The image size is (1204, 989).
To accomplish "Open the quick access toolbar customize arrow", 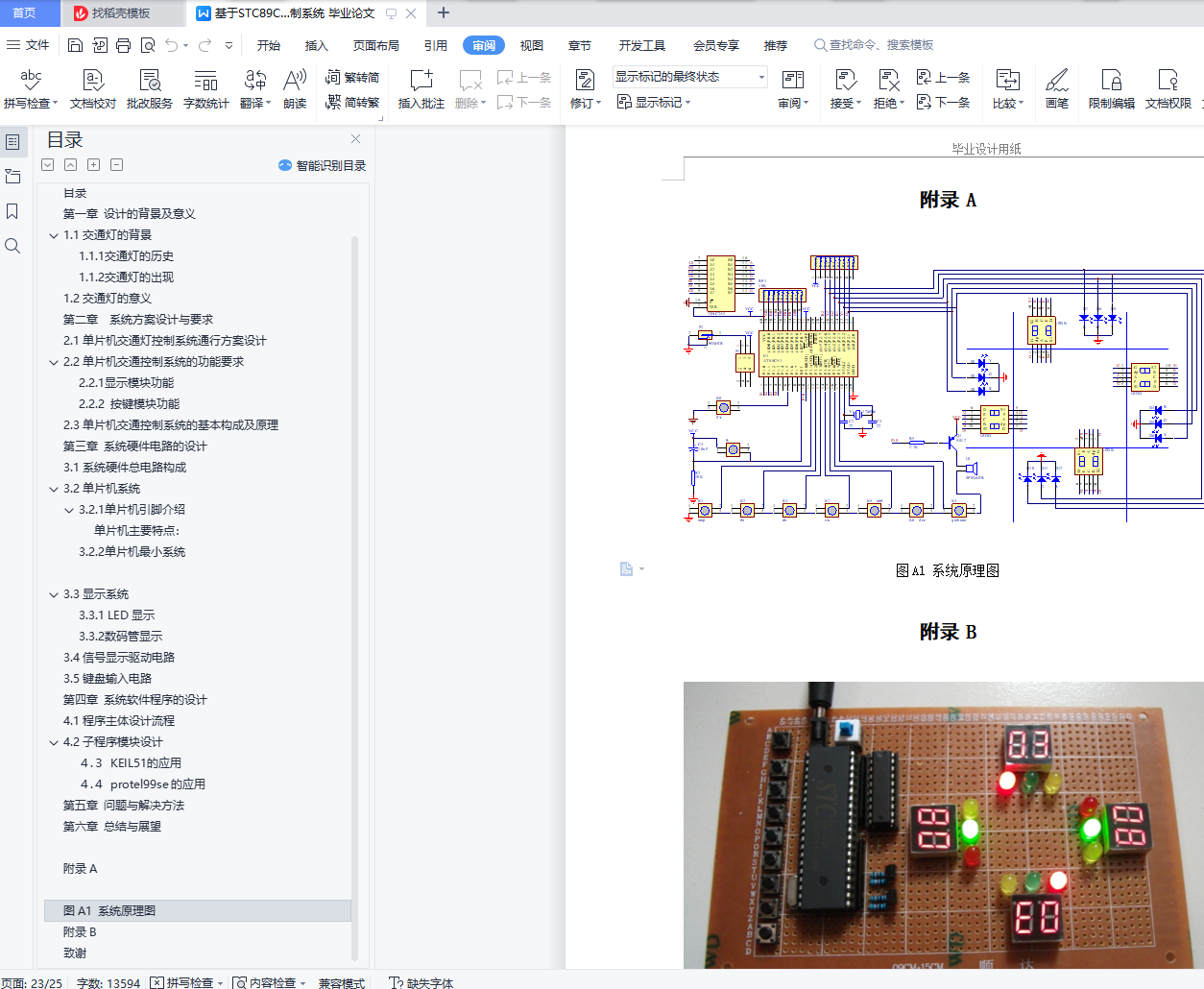I will (x=229, y=45).
